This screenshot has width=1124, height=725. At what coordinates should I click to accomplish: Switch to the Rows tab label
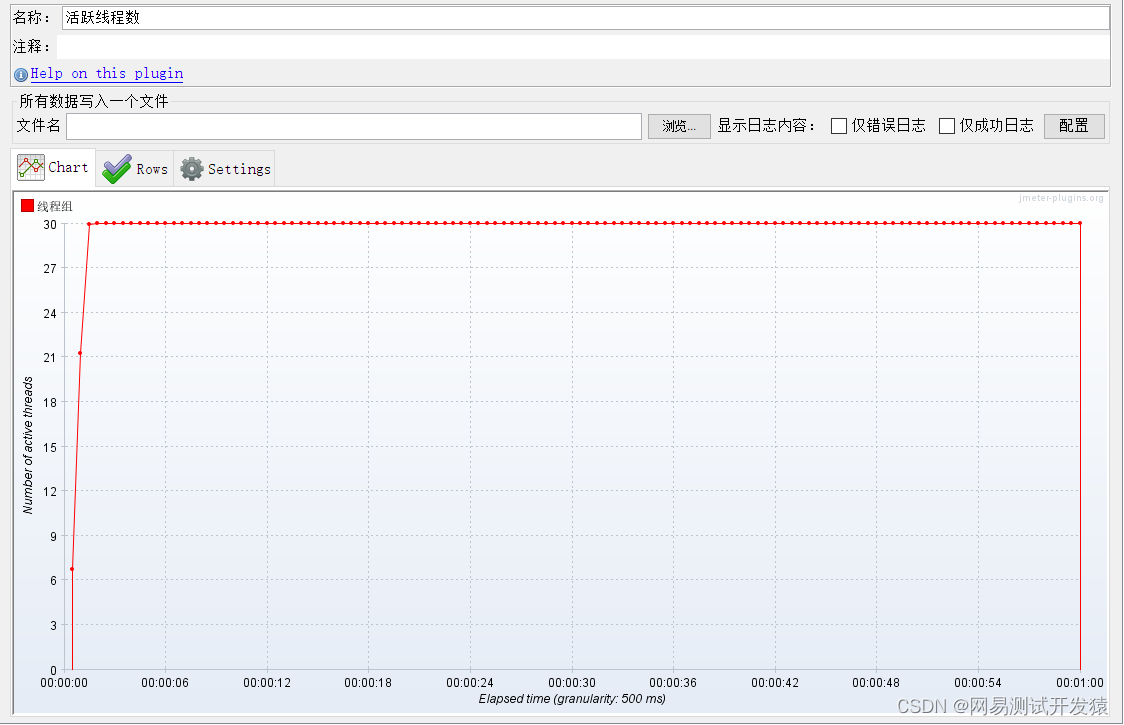[x=152, y=169]
